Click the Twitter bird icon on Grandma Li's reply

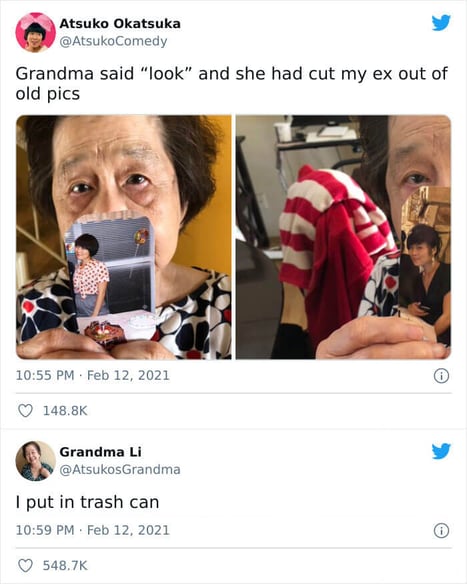click(x=441, y=451)
